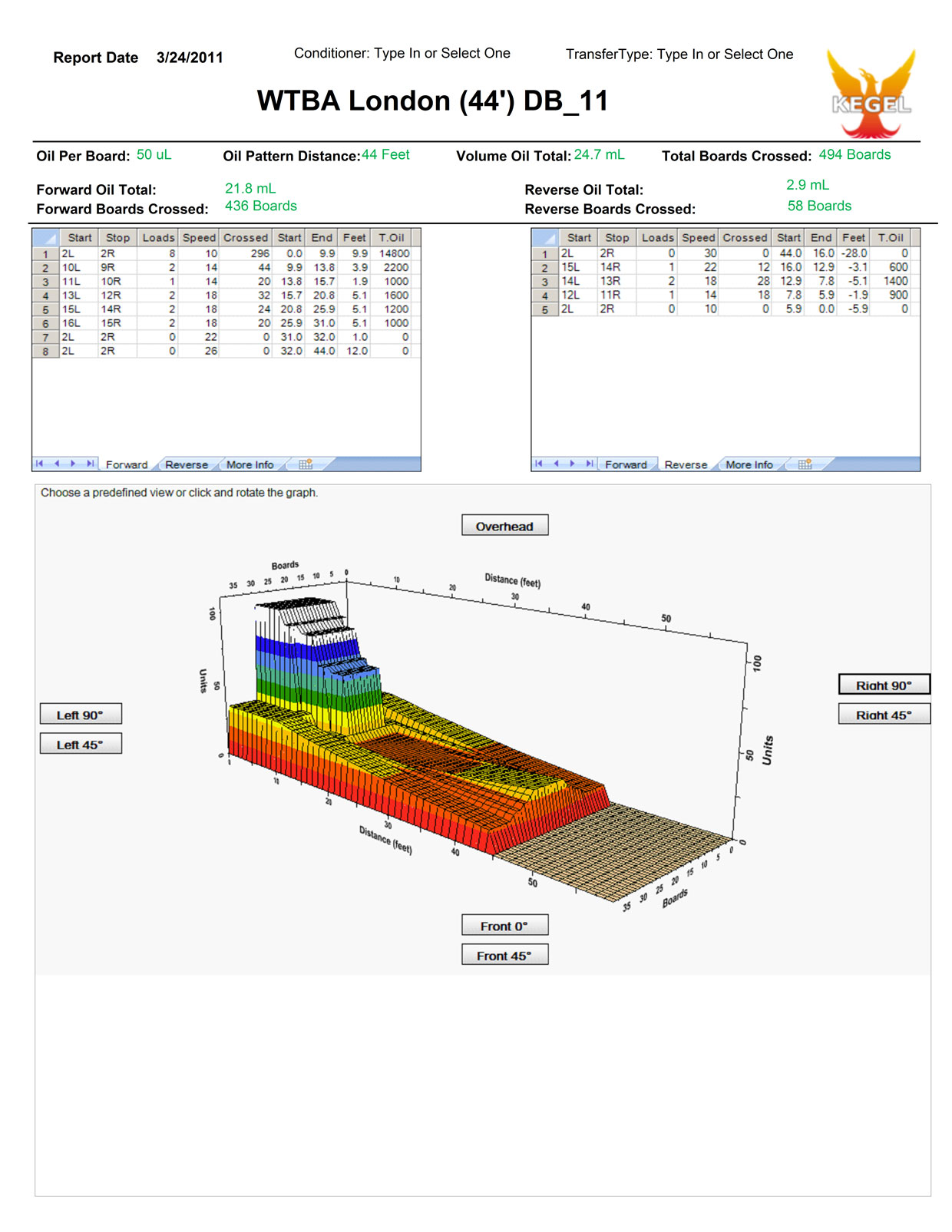Screen dimensions: 952x1232
Task: Open More Info tab in right spreadsheet
Action: coord(749,464)
